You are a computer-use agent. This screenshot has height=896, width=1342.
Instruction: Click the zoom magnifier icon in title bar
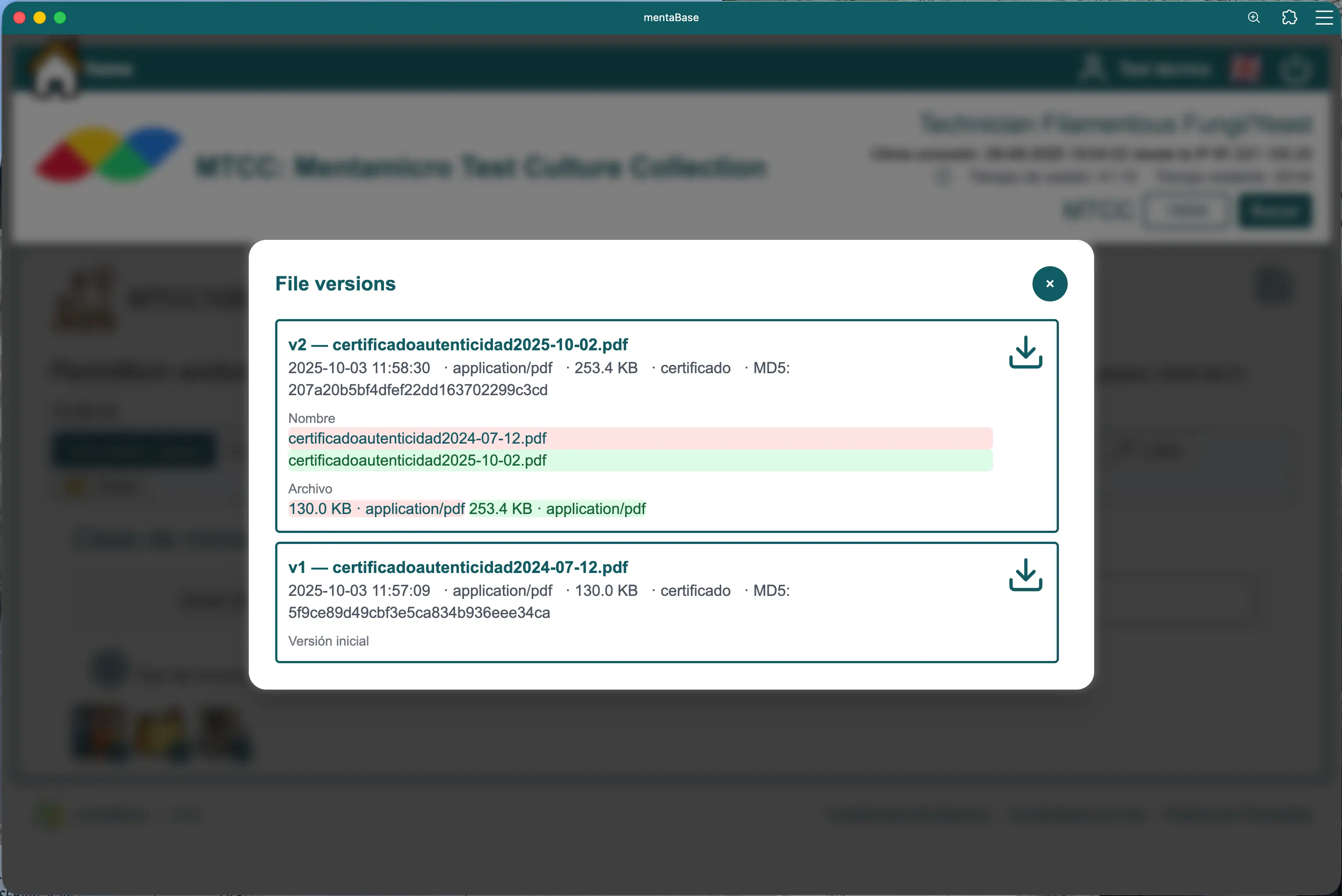pyautogui.click(x=1254, y=18)
